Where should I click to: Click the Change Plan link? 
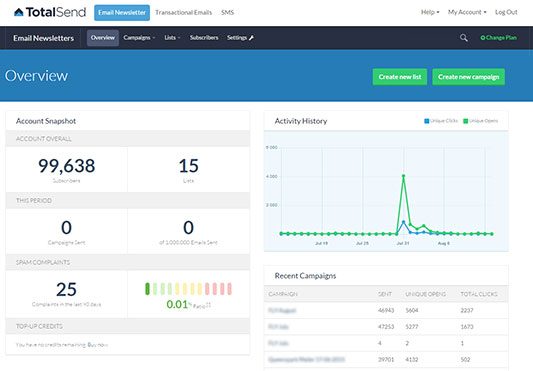(499, 38)
